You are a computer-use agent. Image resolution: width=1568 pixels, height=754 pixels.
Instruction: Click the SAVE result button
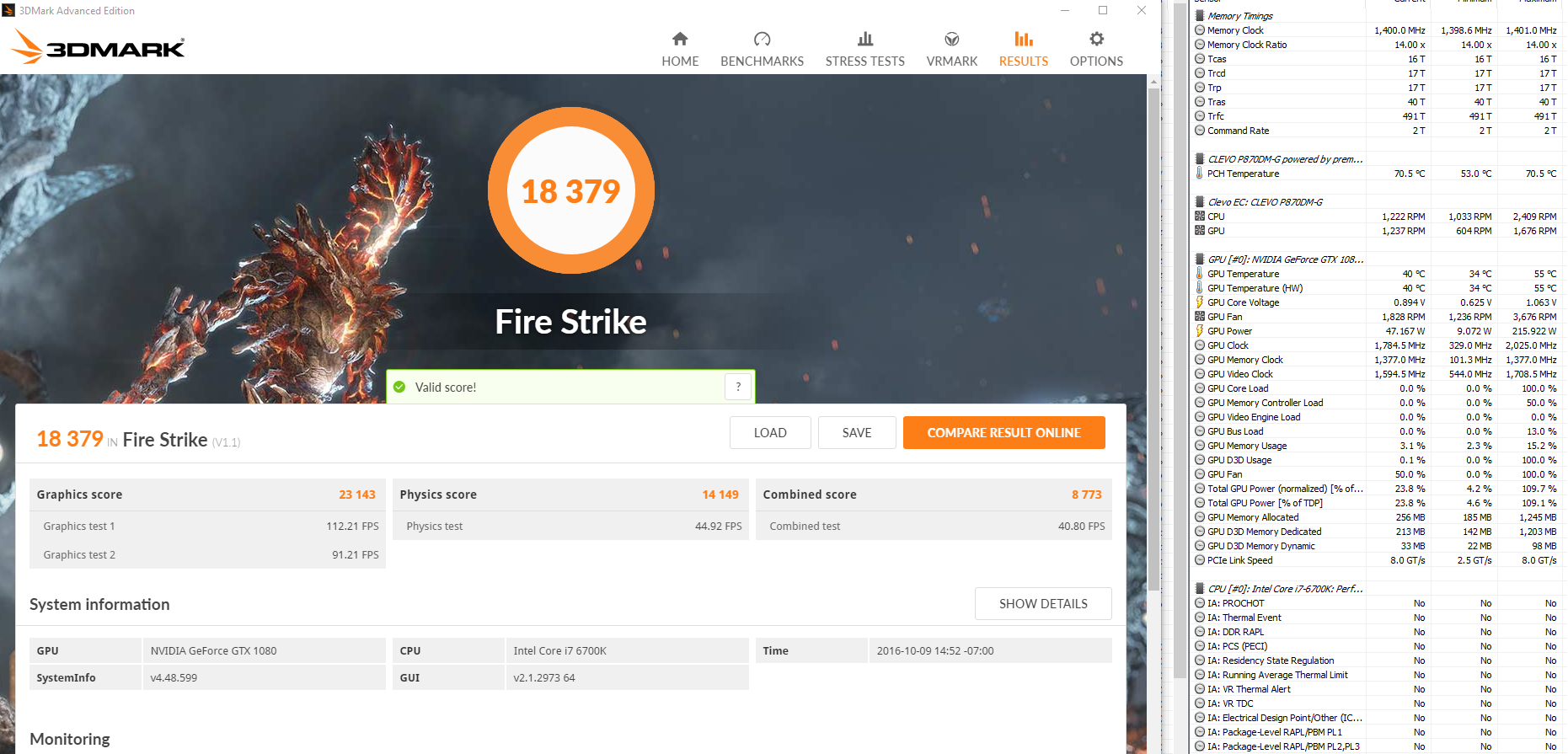(x=857, y=432)
